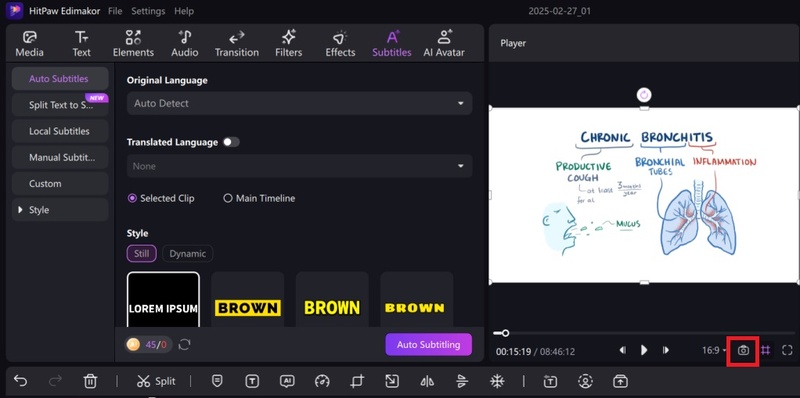Select Manual Subtitles in the sidebar
The height and width of the screenshot is (398, 800).
(60, 158)
